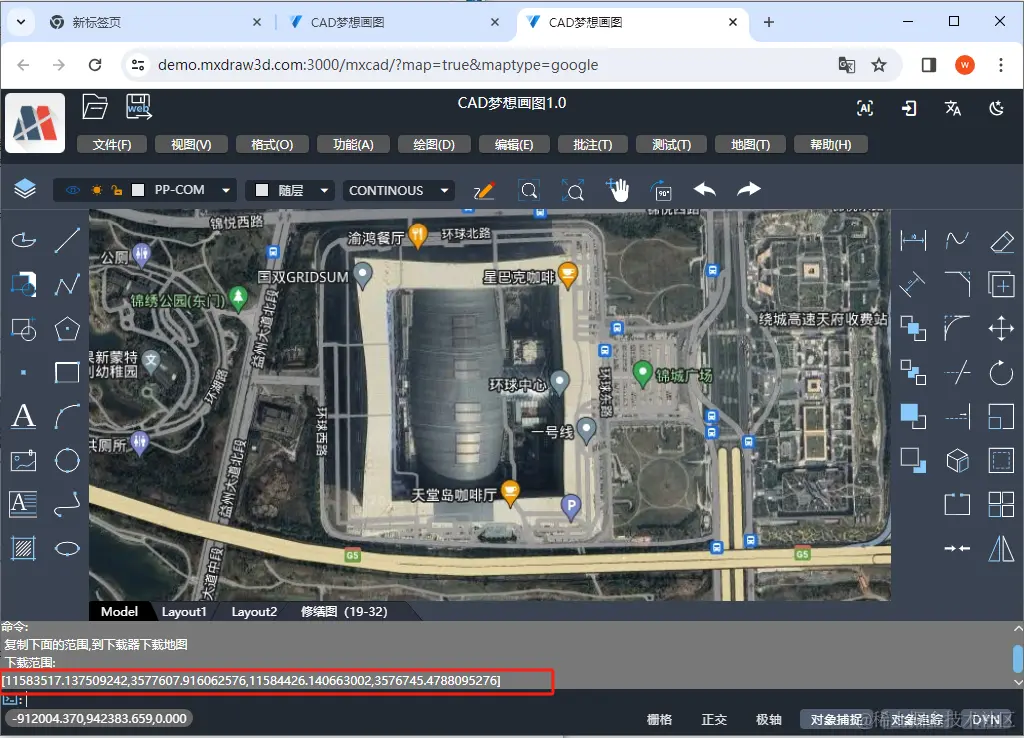Open the file folder icon
The image size is (1024, 738).
tap(95, 106)
